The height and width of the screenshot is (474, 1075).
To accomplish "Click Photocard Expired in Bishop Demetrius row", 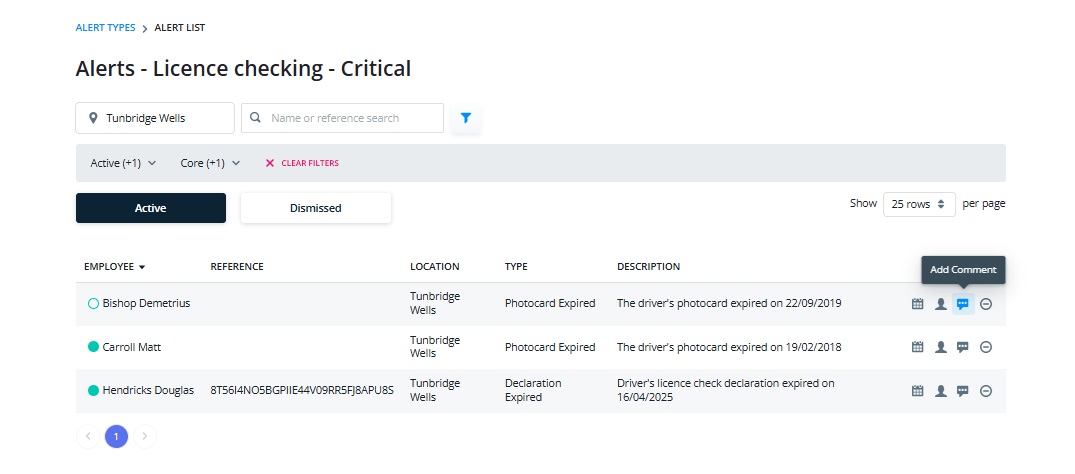I will point(550,303).
